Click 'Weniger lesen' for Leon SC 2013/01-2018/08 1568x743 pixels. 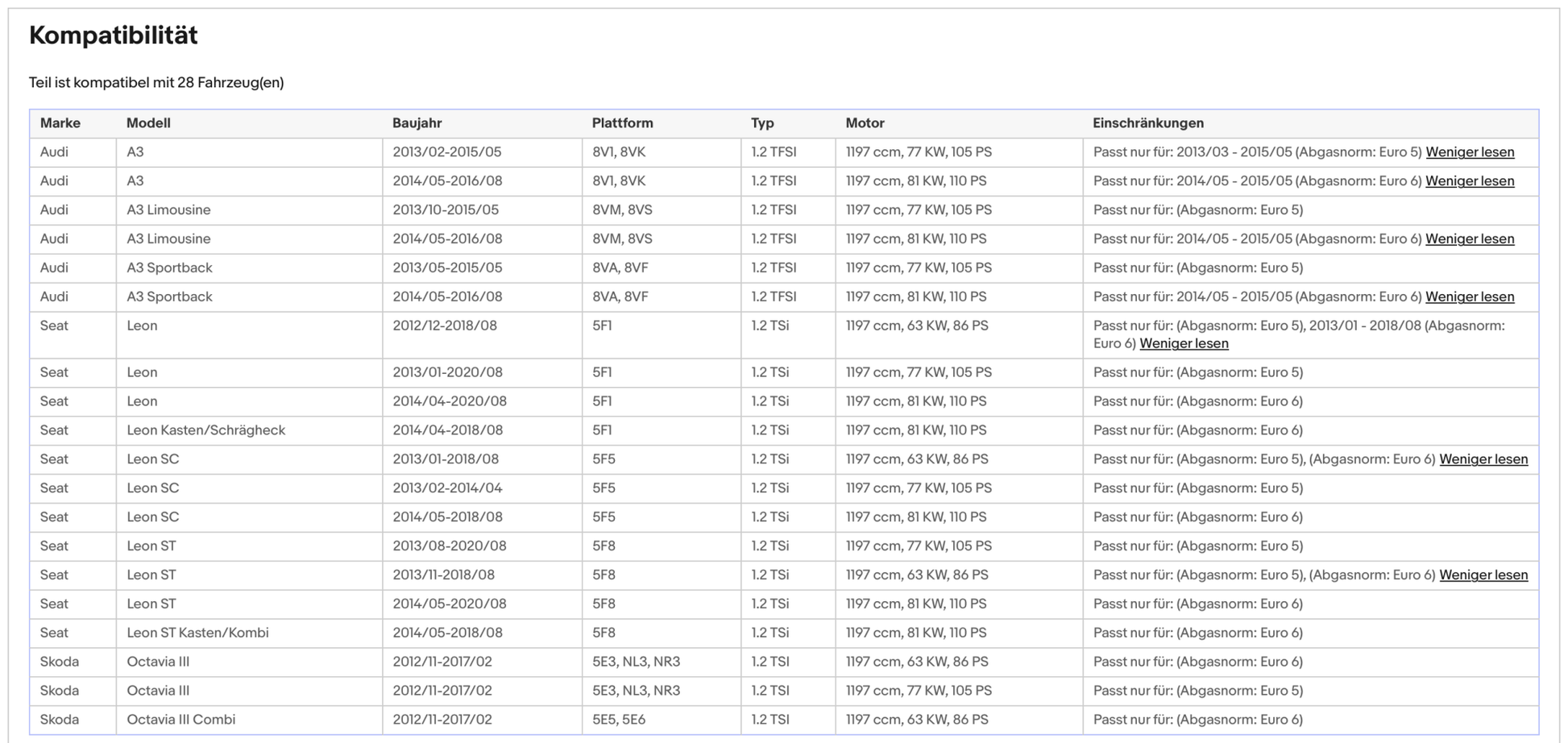1483,459
